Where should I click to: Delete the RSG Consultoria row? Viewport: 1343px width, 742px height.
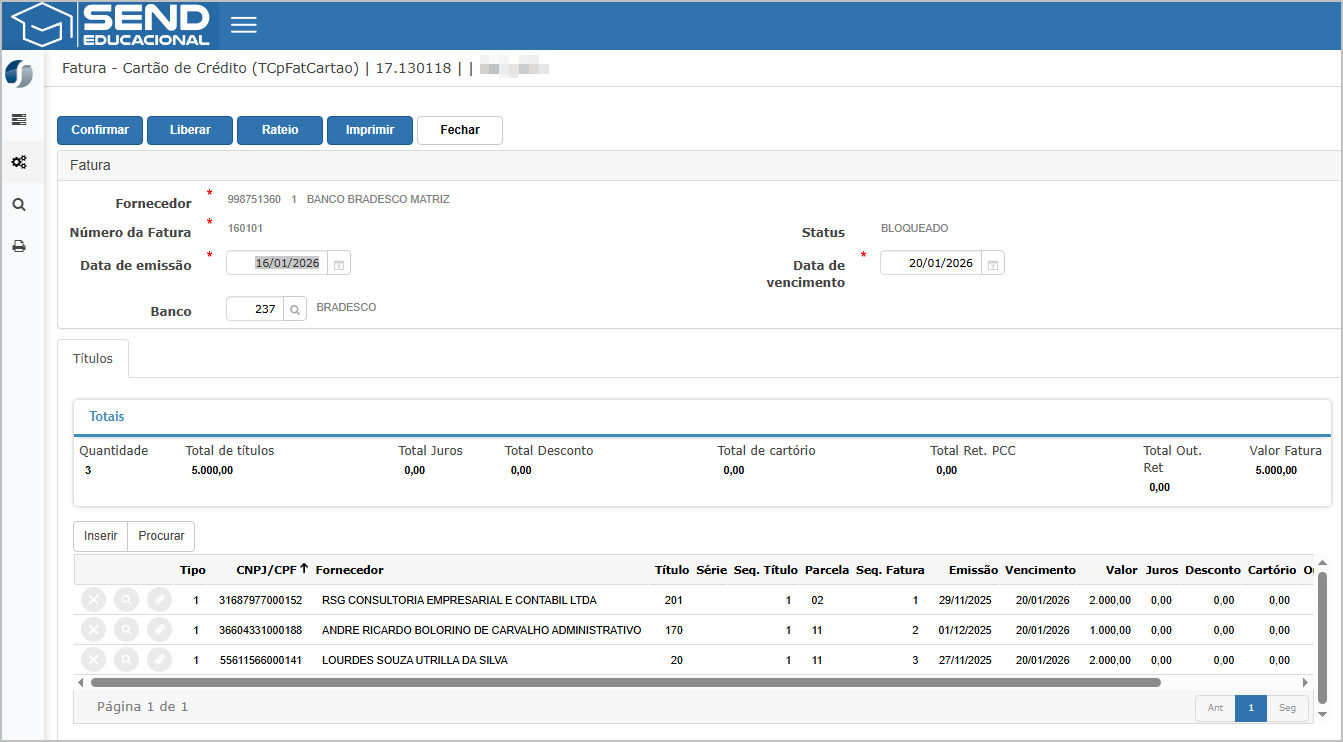[92, 600]
